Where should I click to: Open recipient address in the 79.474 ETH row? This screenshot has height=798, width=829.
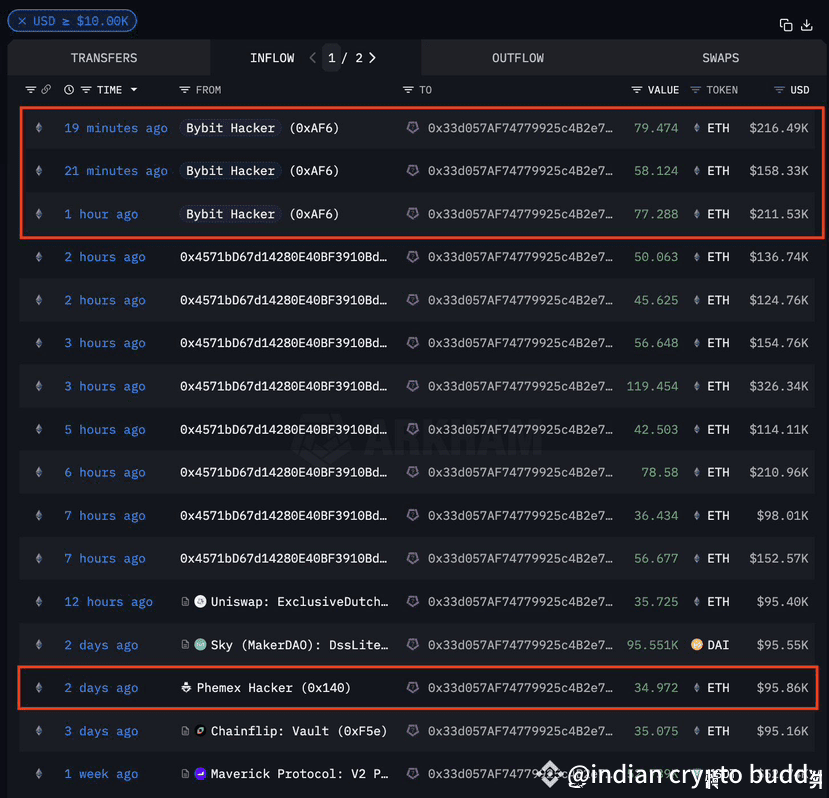pyautogui.click(x=520, y=128)
